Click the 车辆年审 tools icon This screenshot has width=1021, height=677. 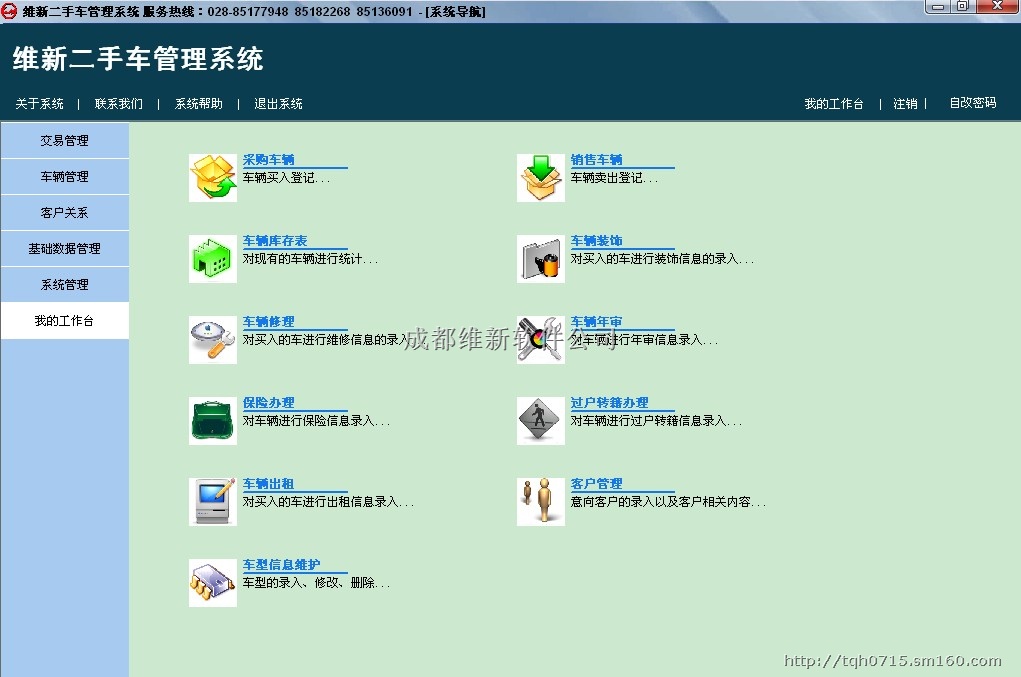(x=540, y=340)
